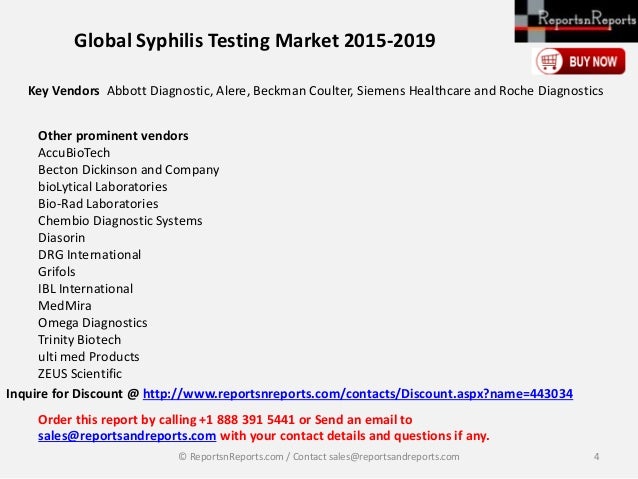The width and height of the screenshot is (638, 479).
Task: Click the ReportsnReports.com copyright footer
Action: pos(319,457)
